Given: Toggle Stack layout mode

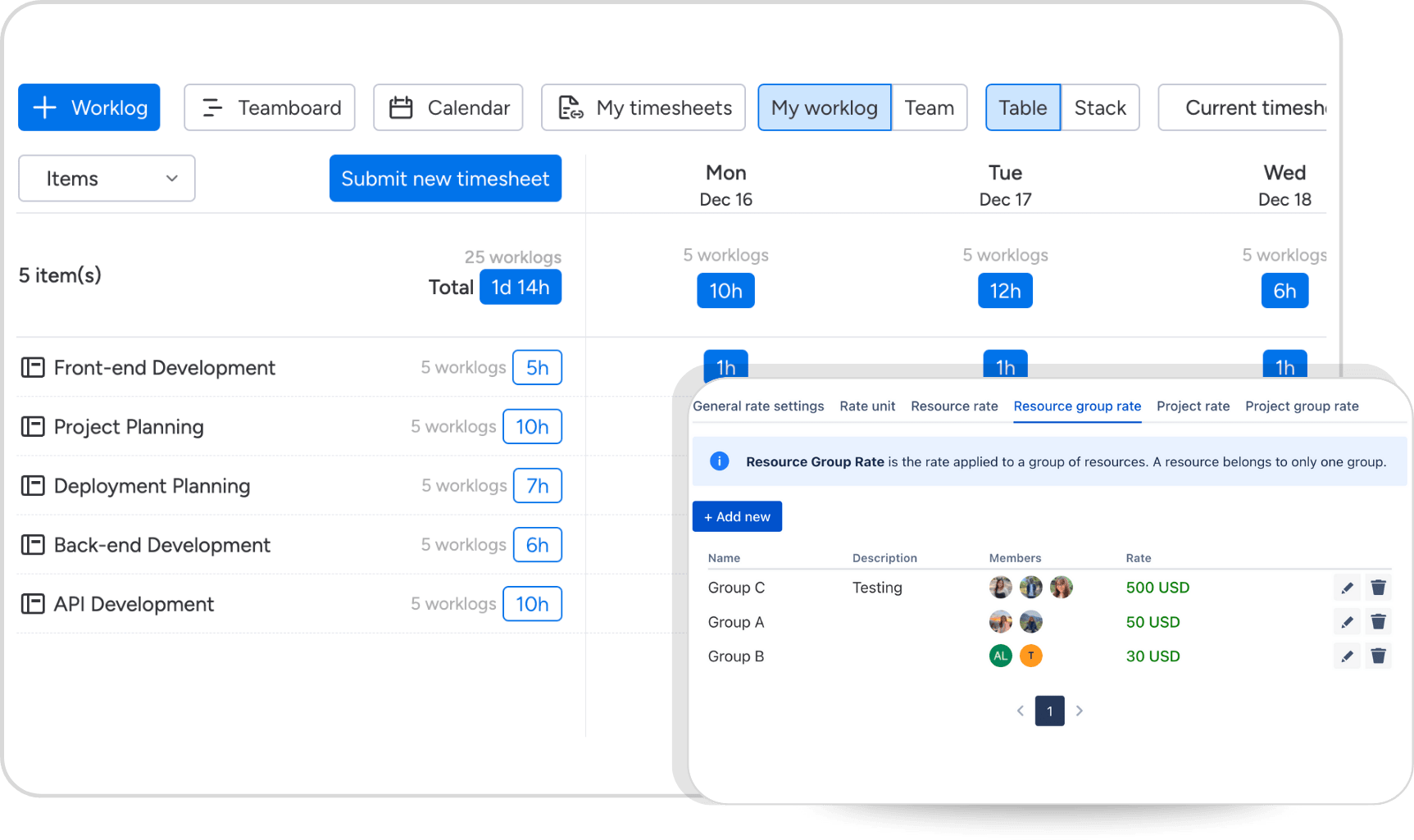Looking at the screenshot, I should [1100, 107].
